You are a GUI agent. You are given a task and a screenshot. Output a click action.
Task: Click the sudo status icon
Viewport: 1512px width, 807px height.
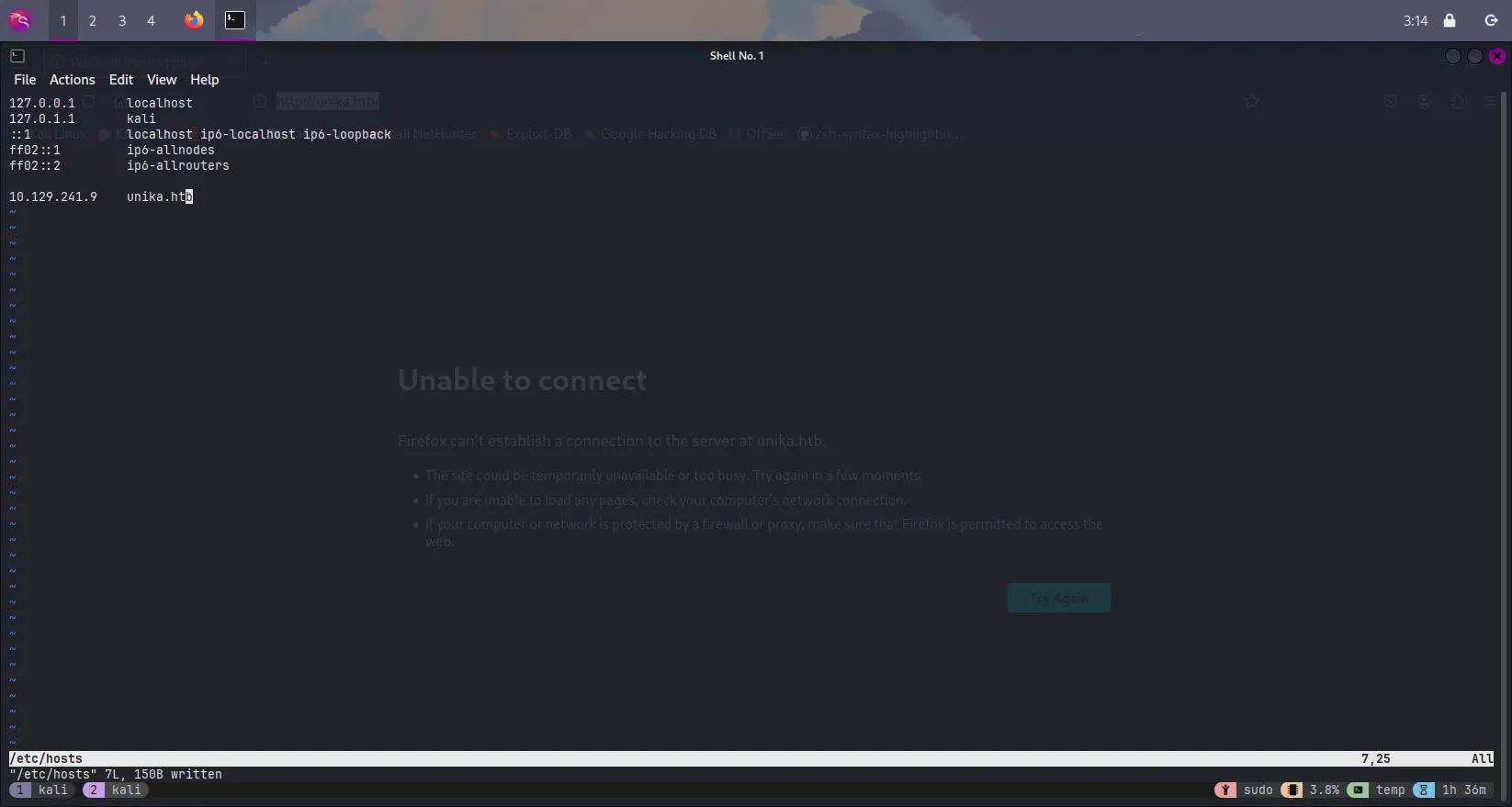point(1225,790)
